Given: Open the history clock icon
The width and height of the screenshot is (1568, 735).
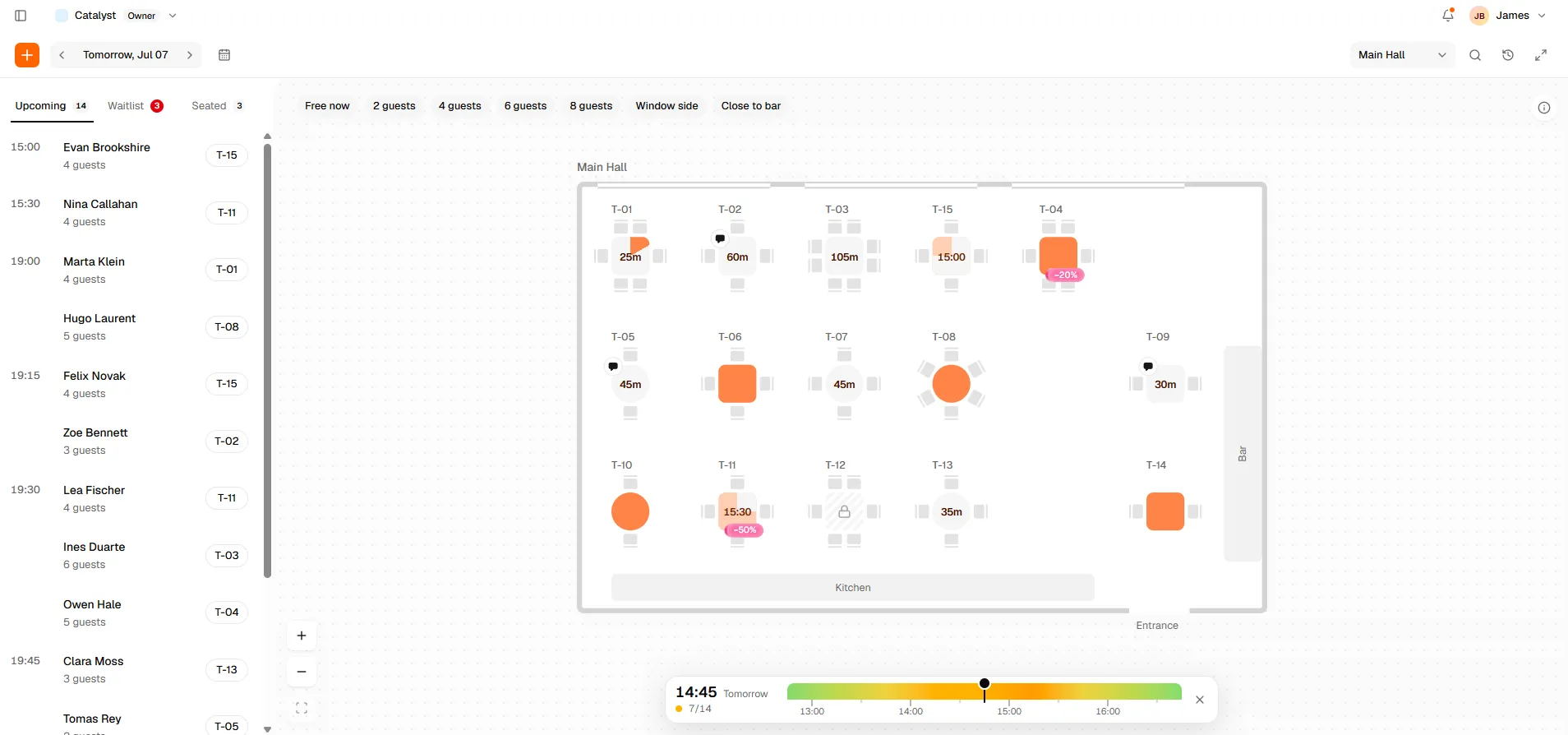Looking at the screenshot, I should coord(1508,55).
